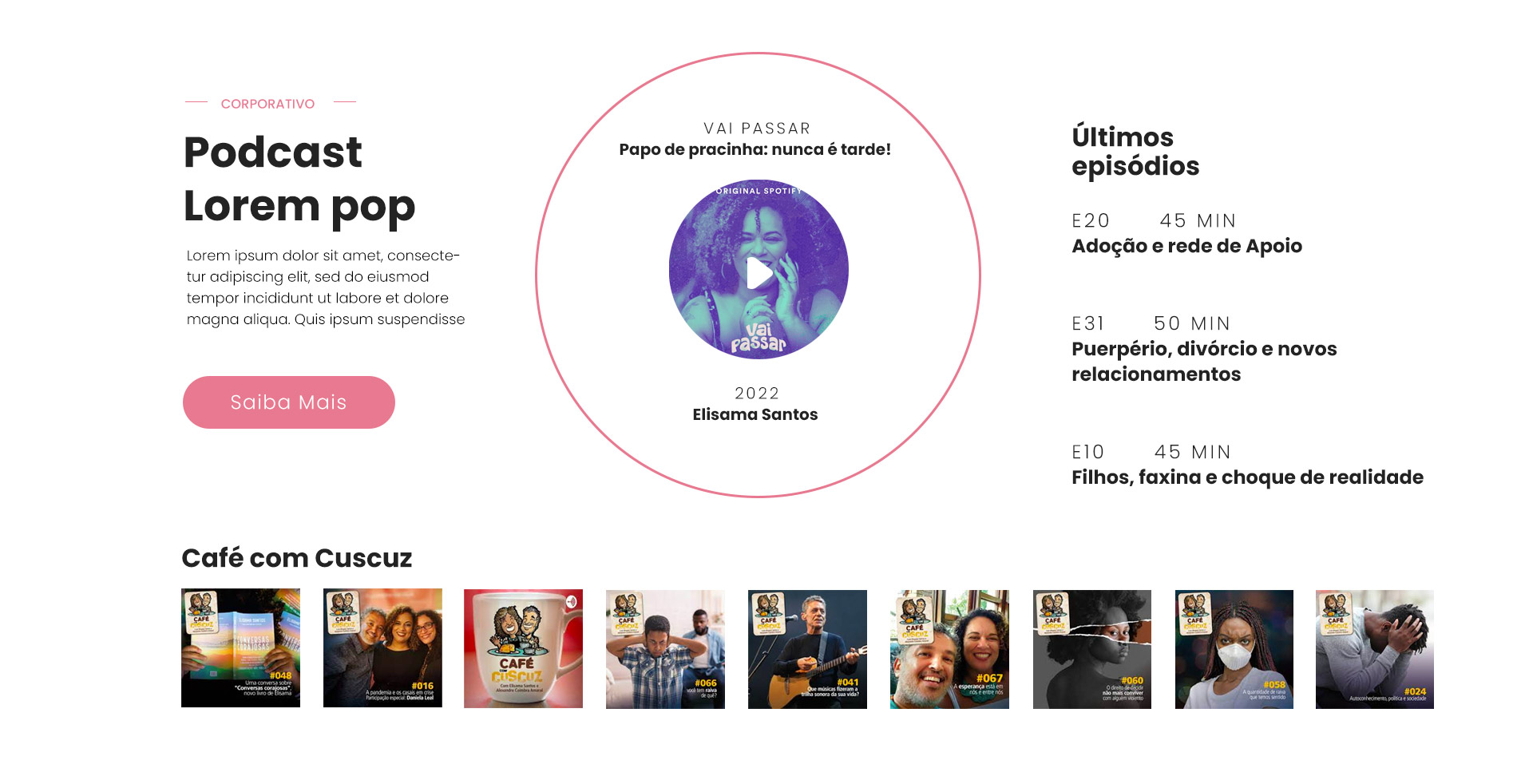This screenshot has height=784, width=1521.
Task: Select Café com Cuscuz thumbnail #016
Action: (x=382, y=648)
